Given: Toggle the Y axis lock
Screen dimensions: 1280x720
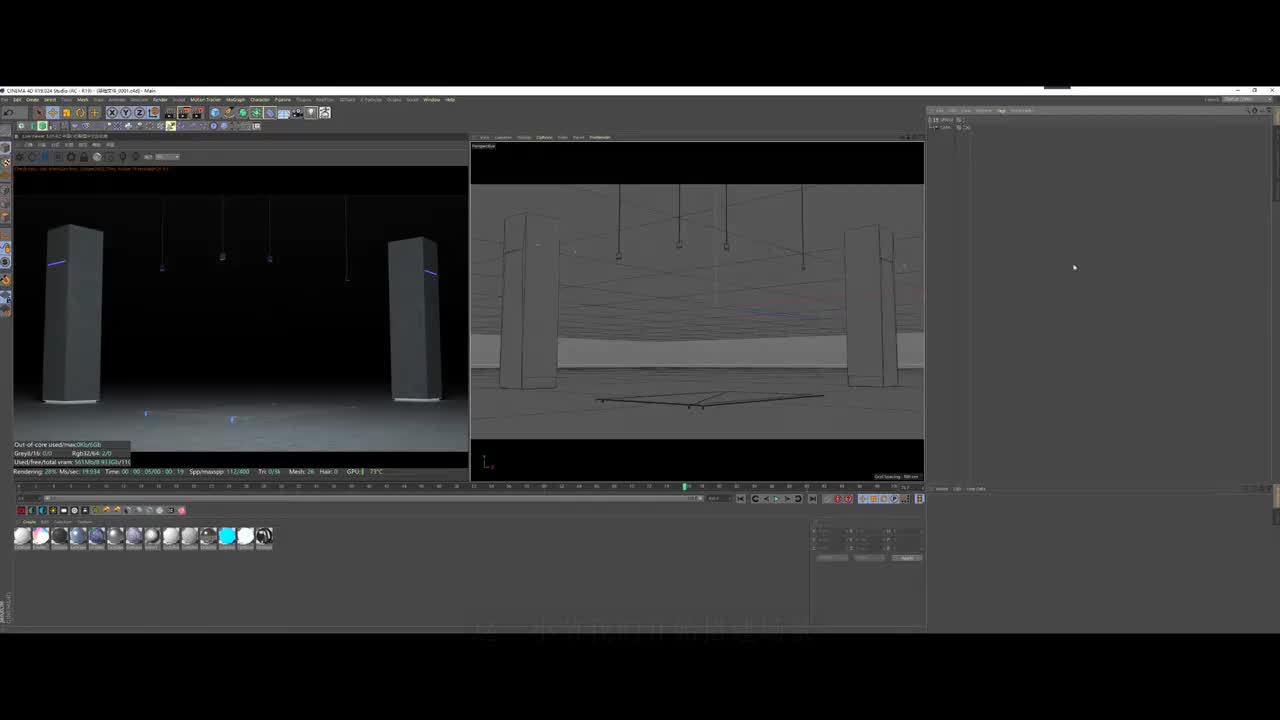Looking at the screenshot, I should (x=126, y=112).
